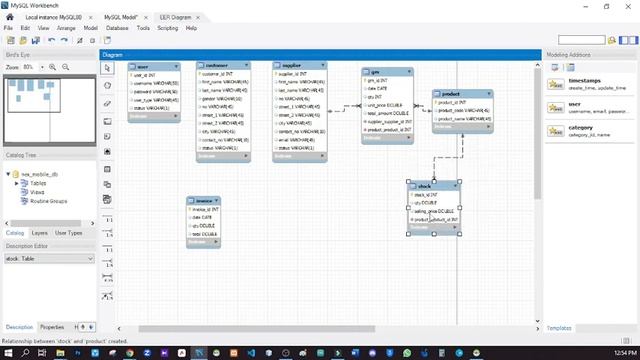The width and height of the screenshot is (640, 360).
Task: Click the toolbar search input field
Action: pos(582,40)
